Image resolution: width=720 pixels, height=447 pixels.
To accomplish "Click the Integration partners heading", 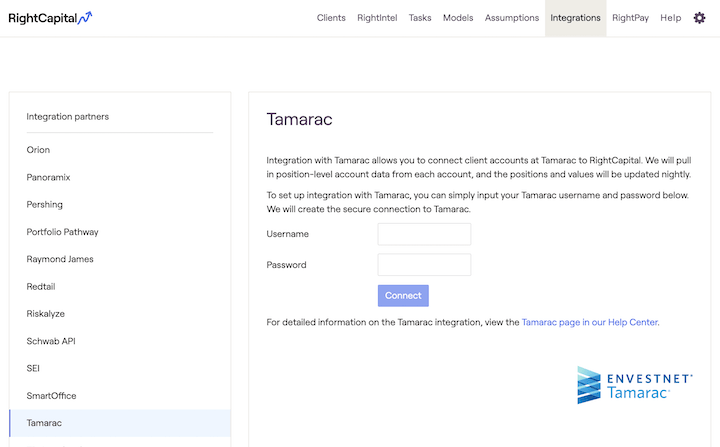I will click(68, 117).
